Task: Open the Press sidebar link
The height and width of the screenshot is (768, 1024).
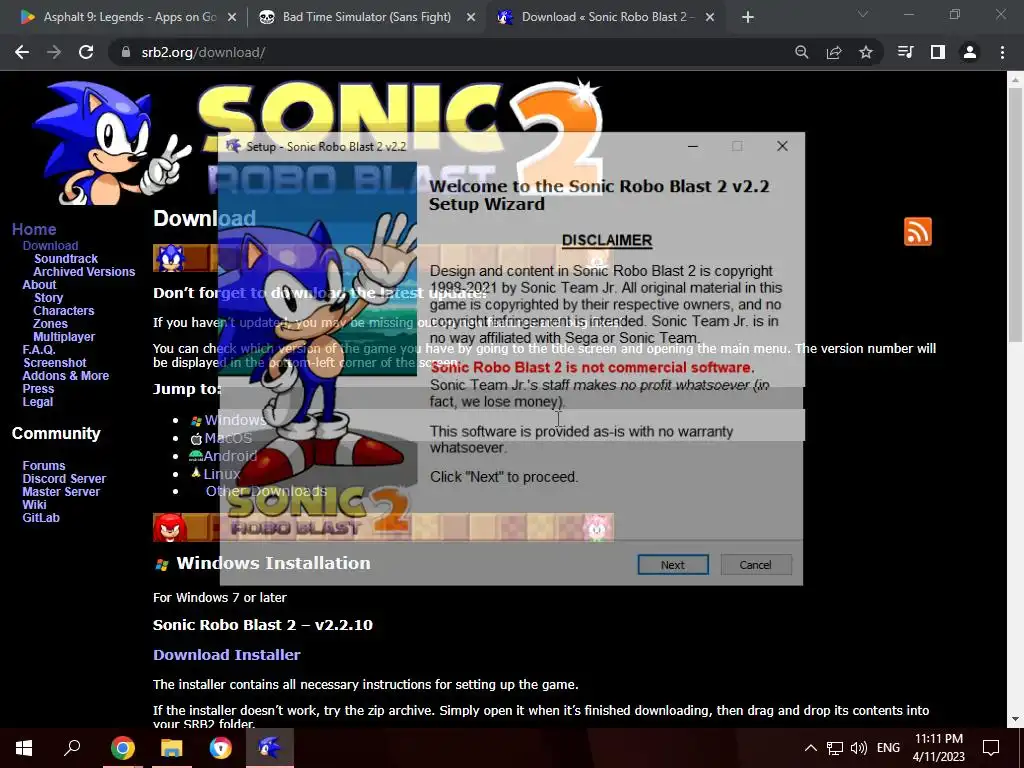Action: (38, 389)
